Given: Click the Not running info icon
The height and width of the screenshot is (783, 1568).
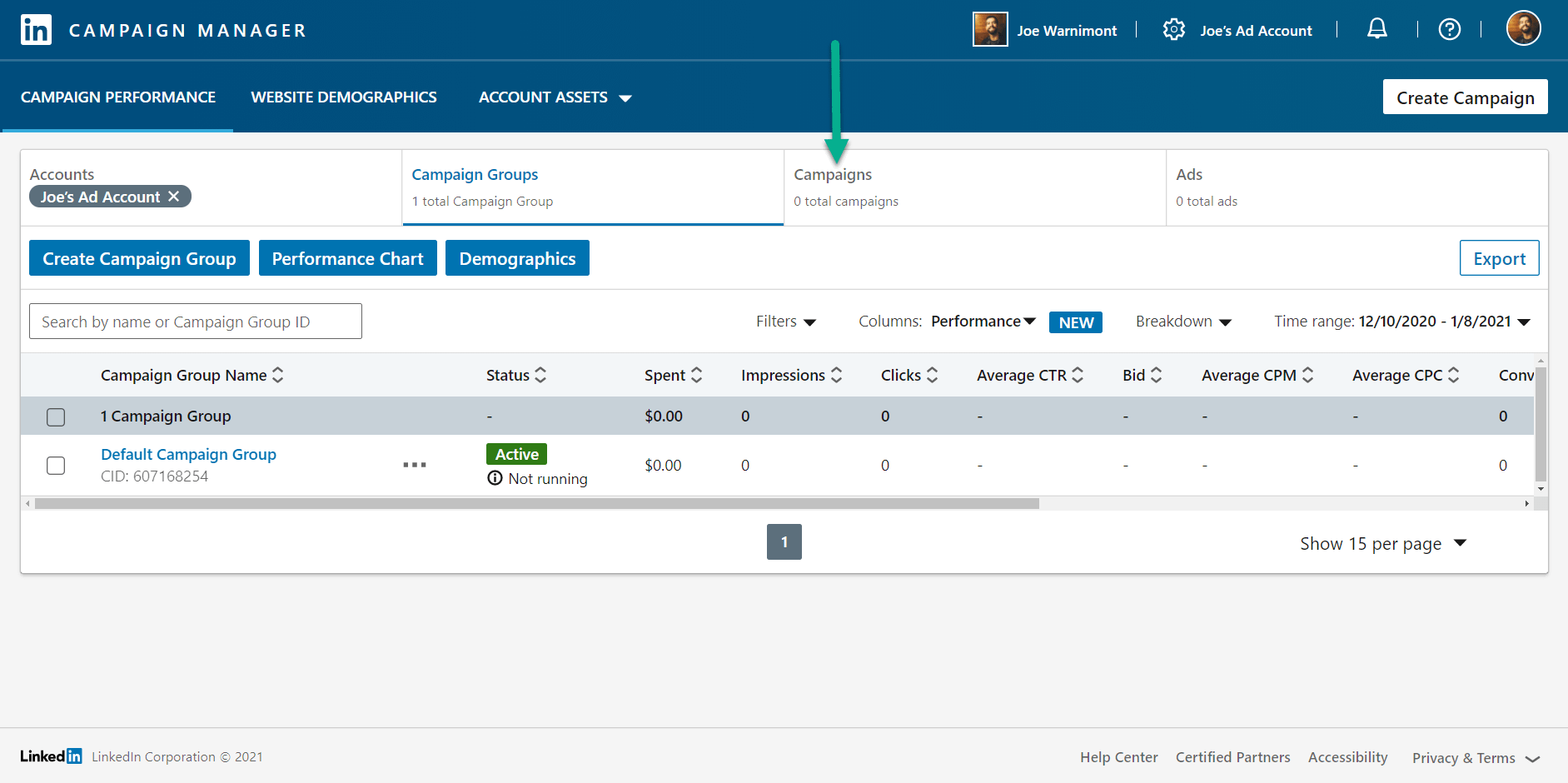Looking at the screenshot, I should pyautogui.click(x=495, y=478).
